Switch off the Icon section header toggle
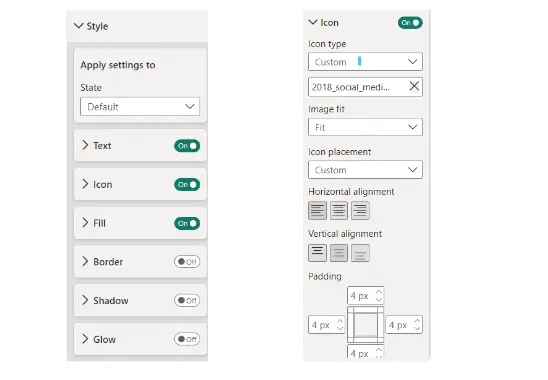The height and width of the screenshot is (380, 548). 410,23
